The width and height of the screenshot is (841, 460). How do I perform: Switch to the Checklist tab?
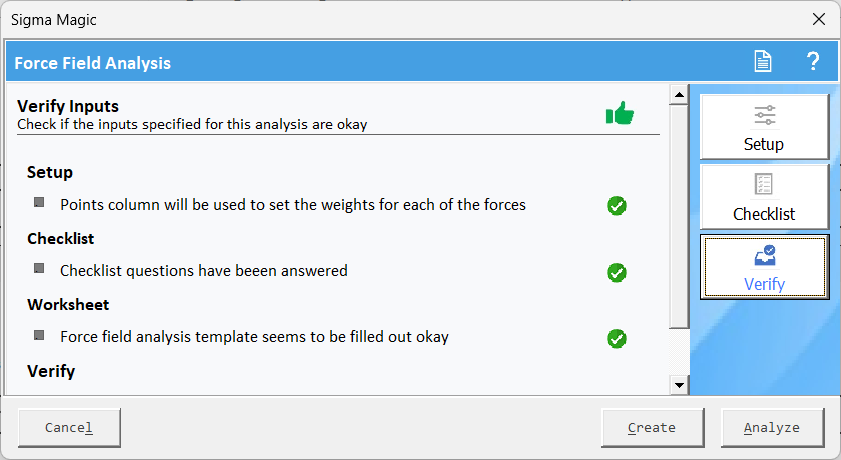[x=764, y=197]
